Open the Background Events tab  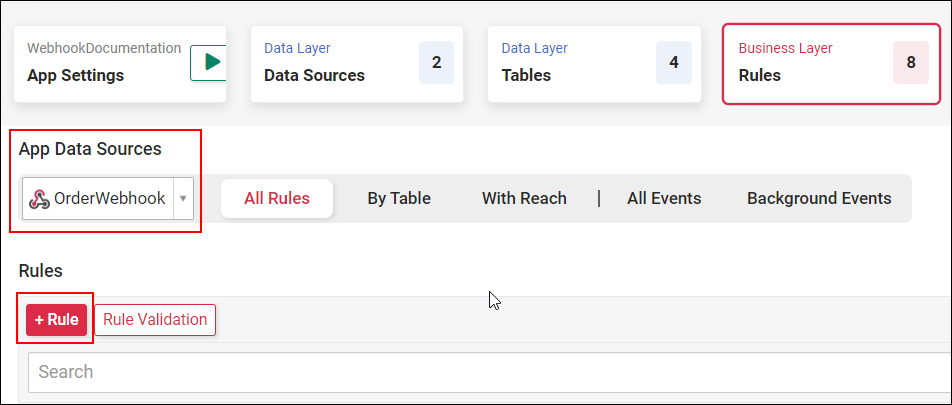[819, 198]
